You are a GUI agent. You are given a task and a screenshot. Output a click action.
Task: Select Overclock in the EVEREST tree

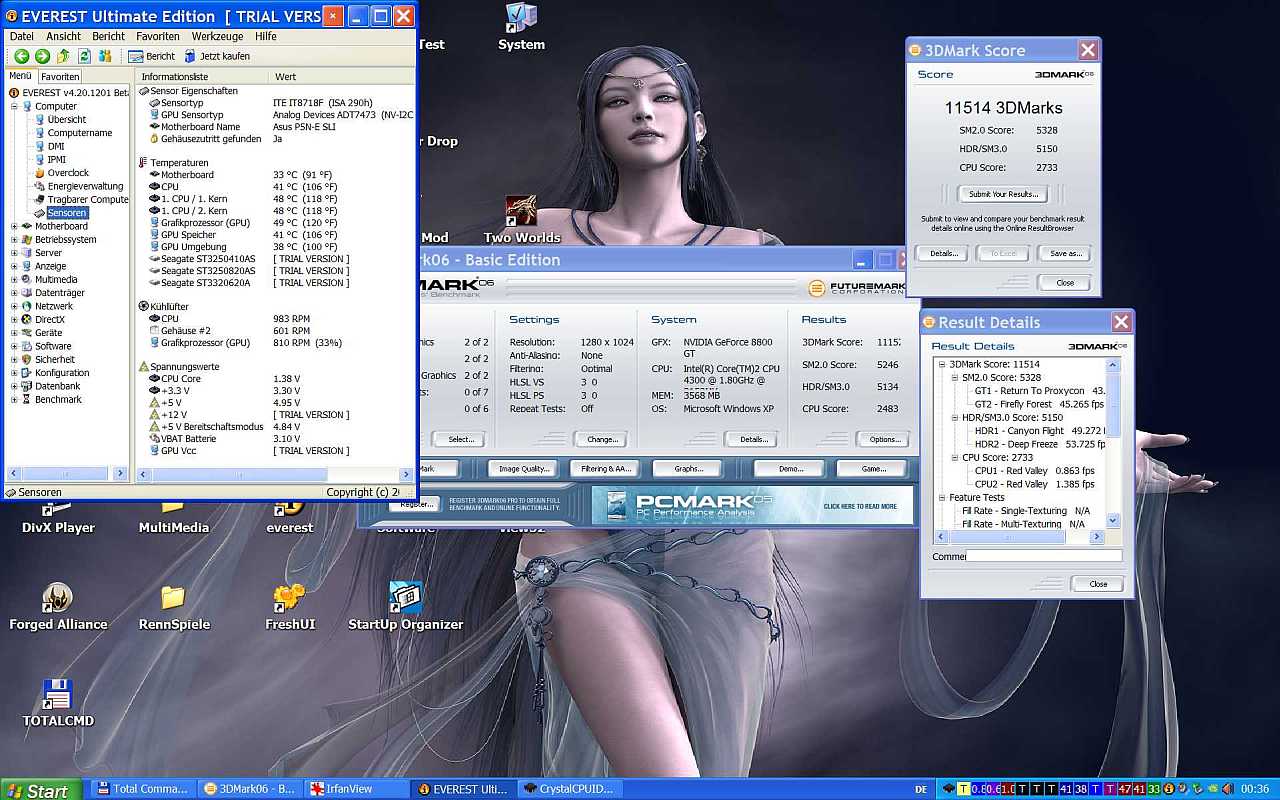[x=68, y=173]
